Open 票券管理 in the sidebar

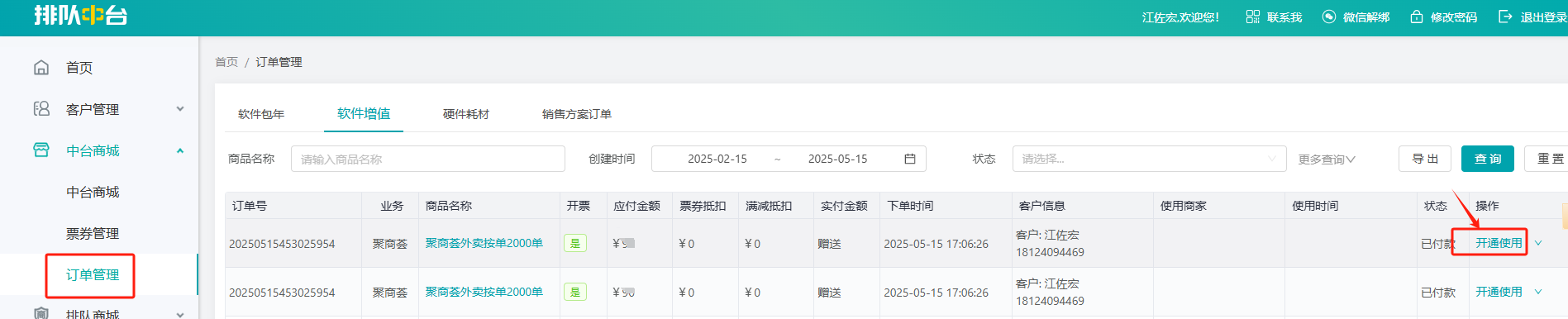(93, 233)
